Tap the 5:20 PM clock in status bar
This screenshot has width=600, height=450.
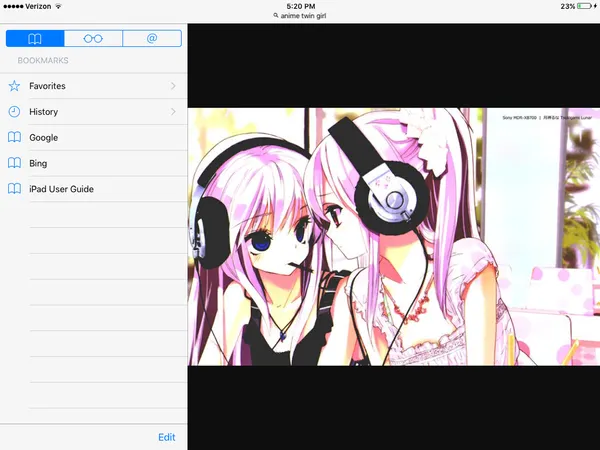(x=300, y=6)
